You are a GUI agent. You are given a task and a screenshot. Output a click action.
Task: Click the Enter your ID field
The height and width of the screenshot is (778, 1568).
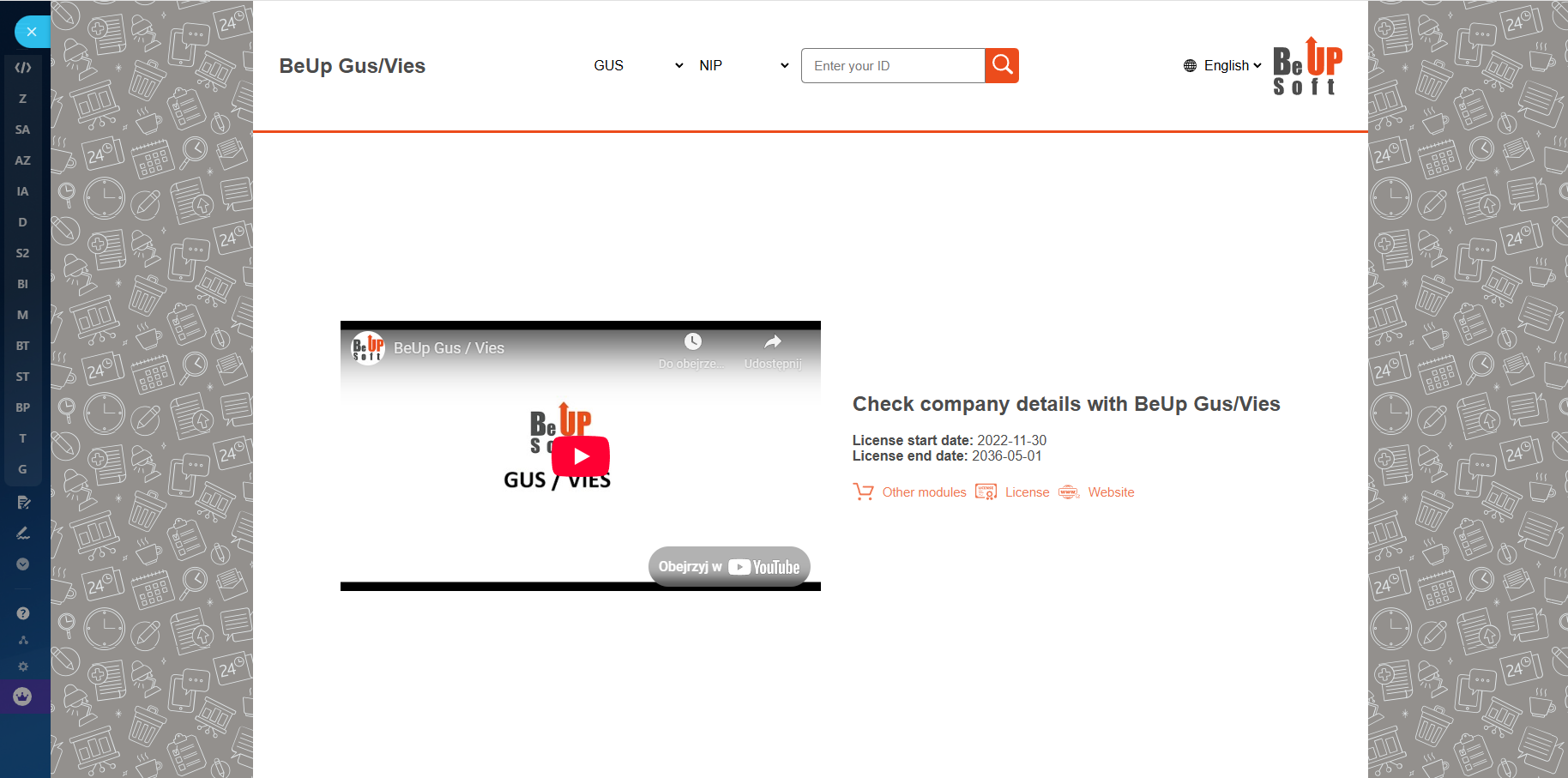[x=893, y=65]
